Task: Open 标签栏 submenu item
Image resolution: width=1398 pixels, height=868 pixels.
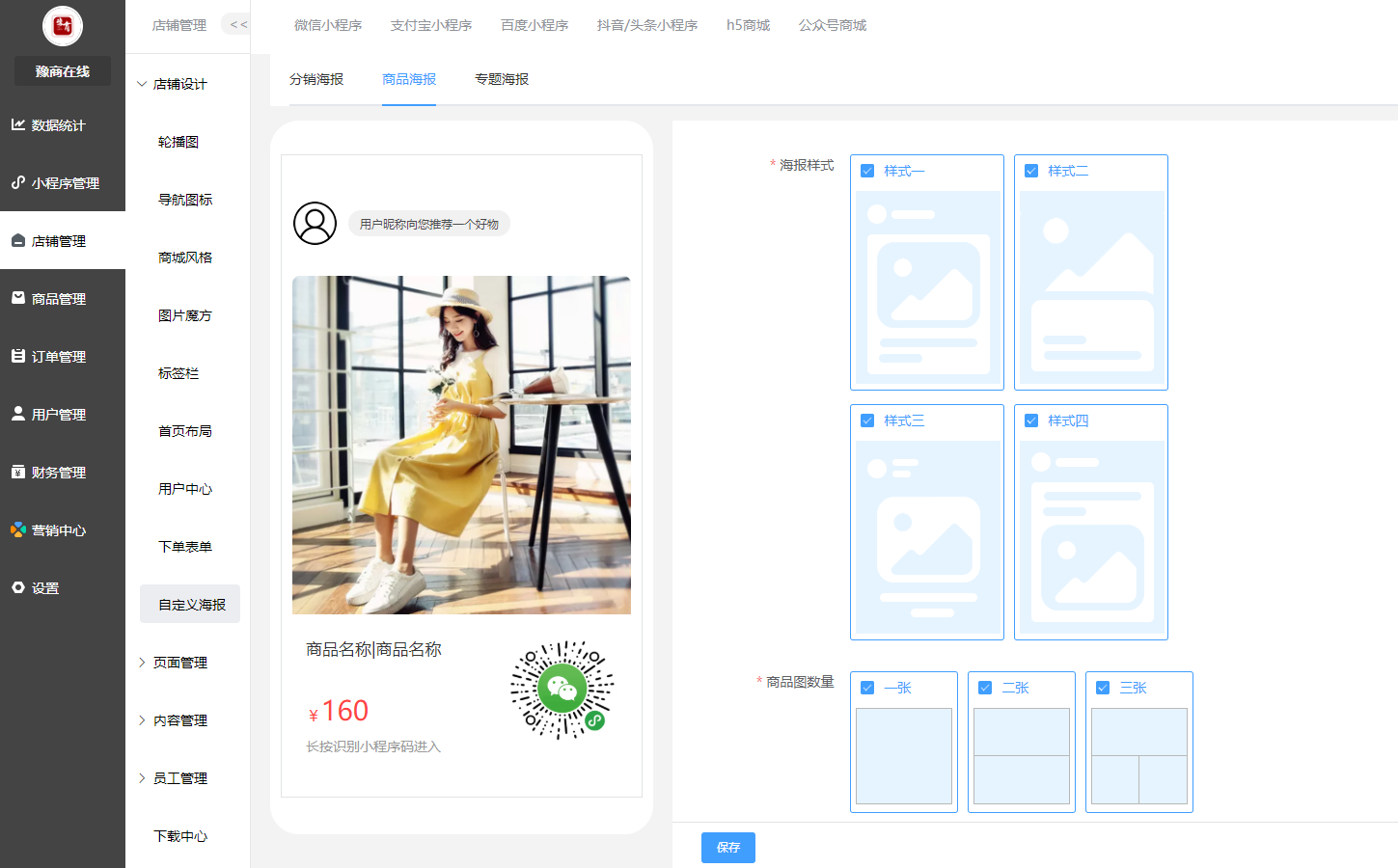Action: pos(178,373)
